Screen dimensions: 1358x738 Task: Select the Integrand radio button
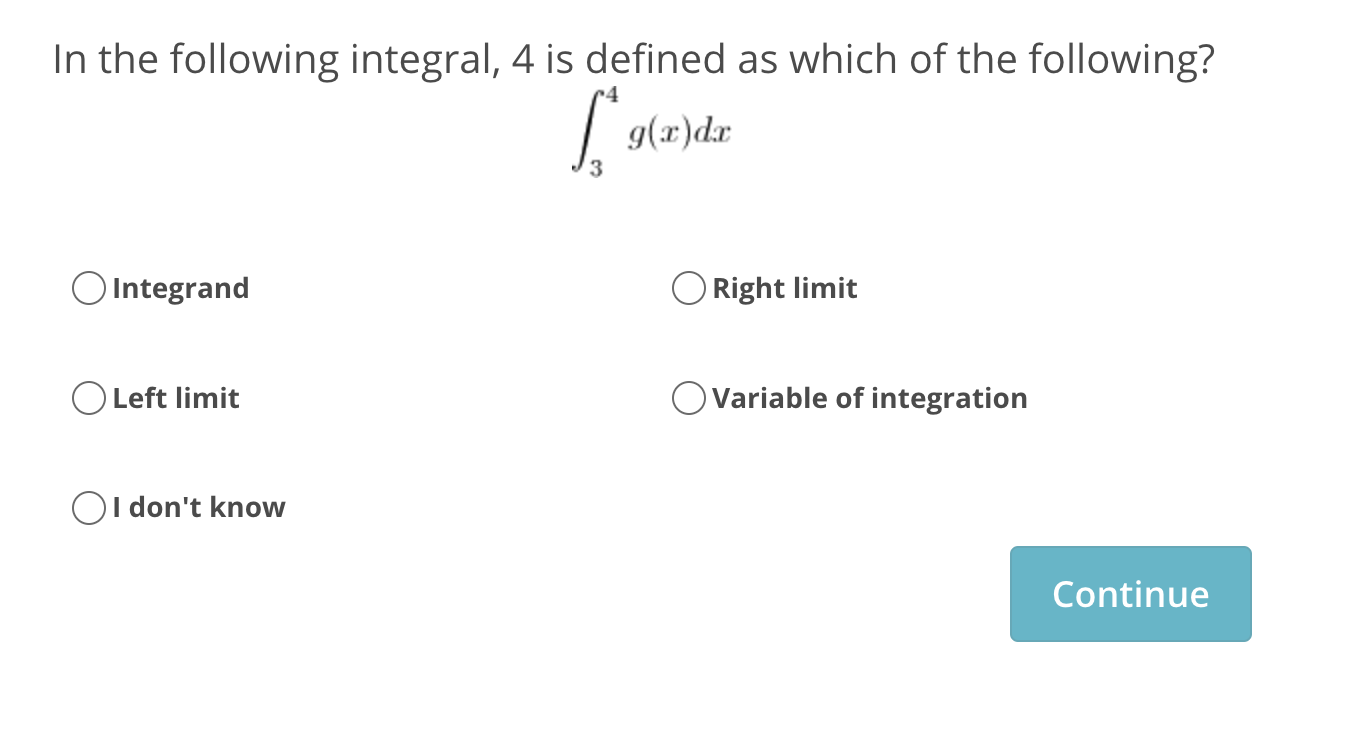[88, 288]
